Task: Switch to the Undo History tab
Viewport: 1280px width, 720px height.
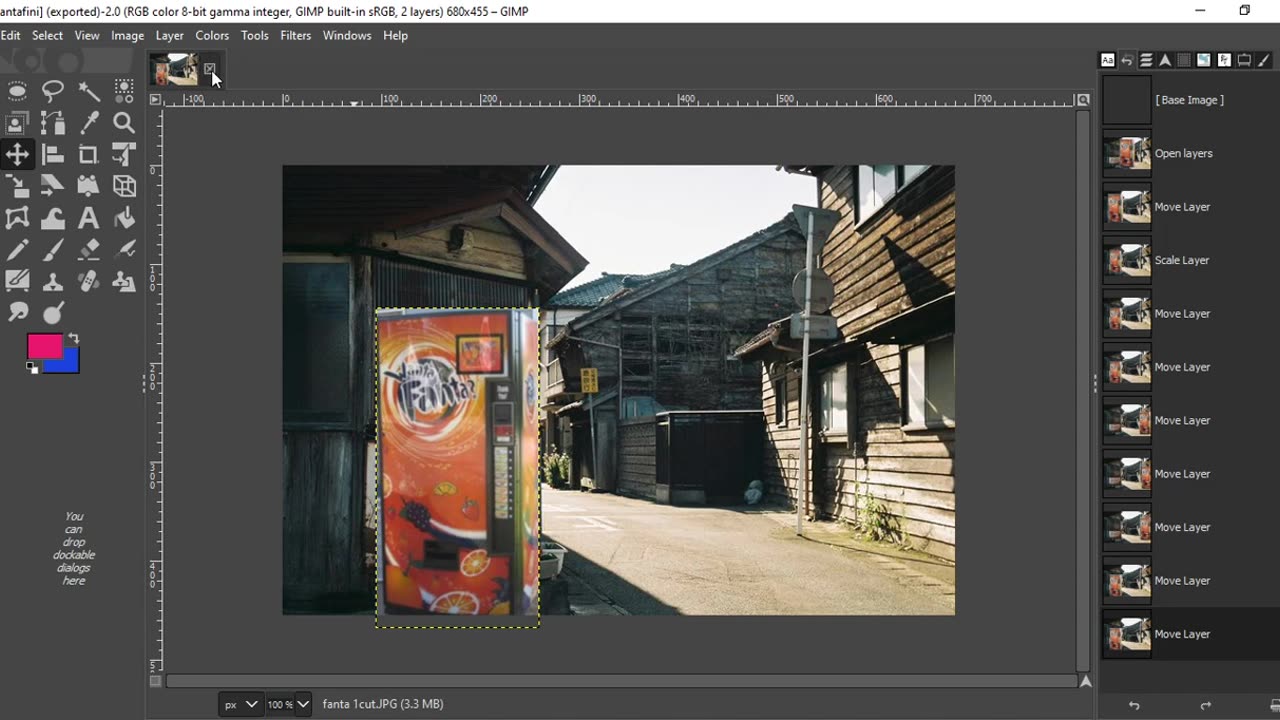Action: (1127, 60)
